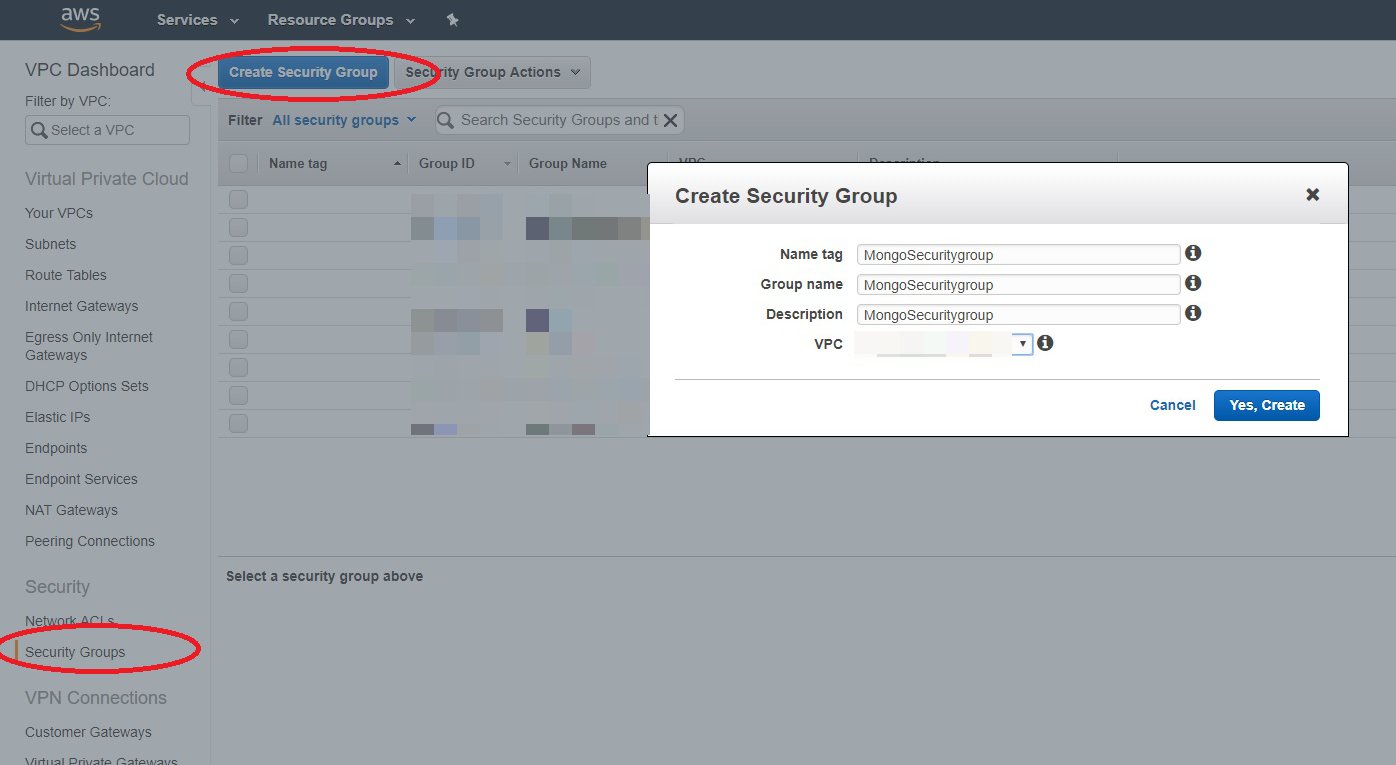Open Egress Only Internet Gateways
The height and width of the screenshot is (765, 1396).
pyautogui.click(x=89, y=346)
